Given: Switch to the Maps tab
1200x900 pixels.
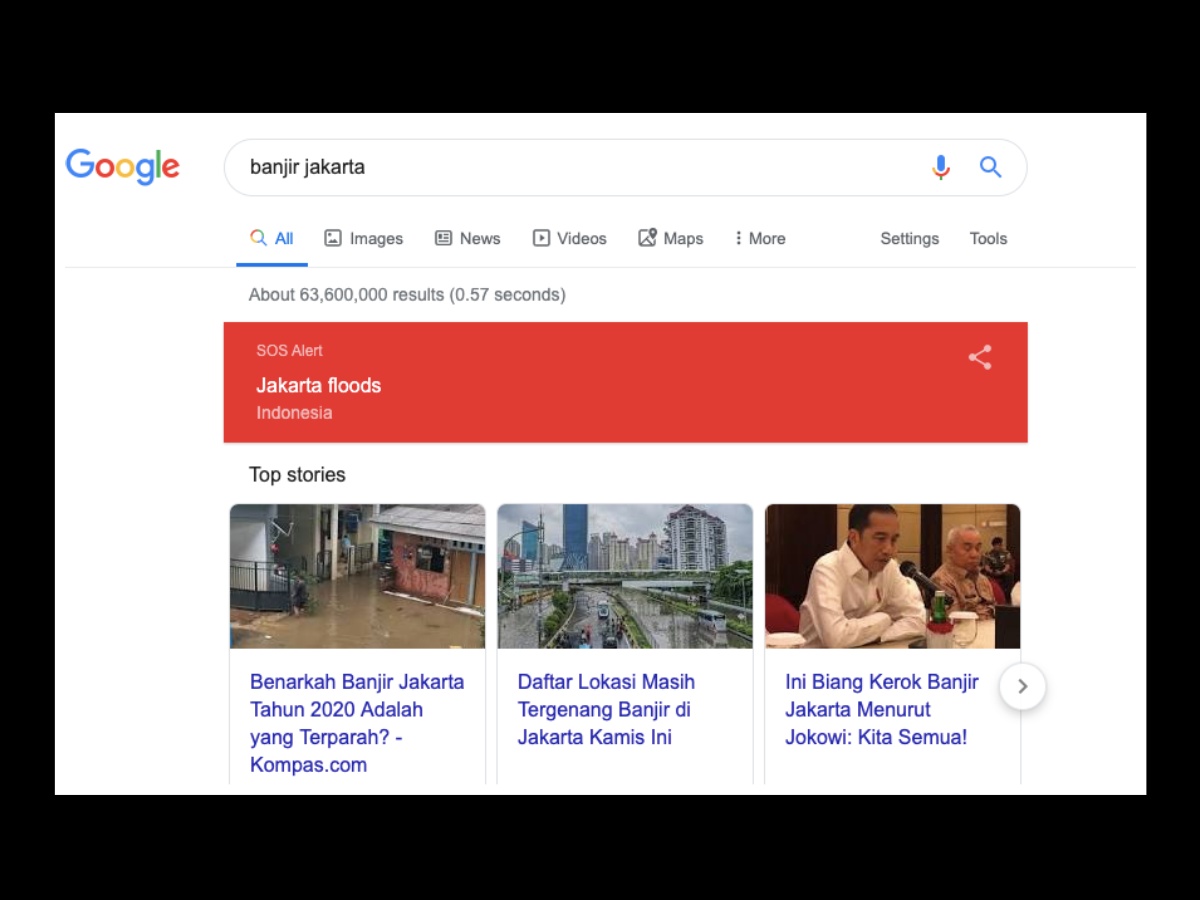Looking at the screenshot, I should [x=671, y=238].
